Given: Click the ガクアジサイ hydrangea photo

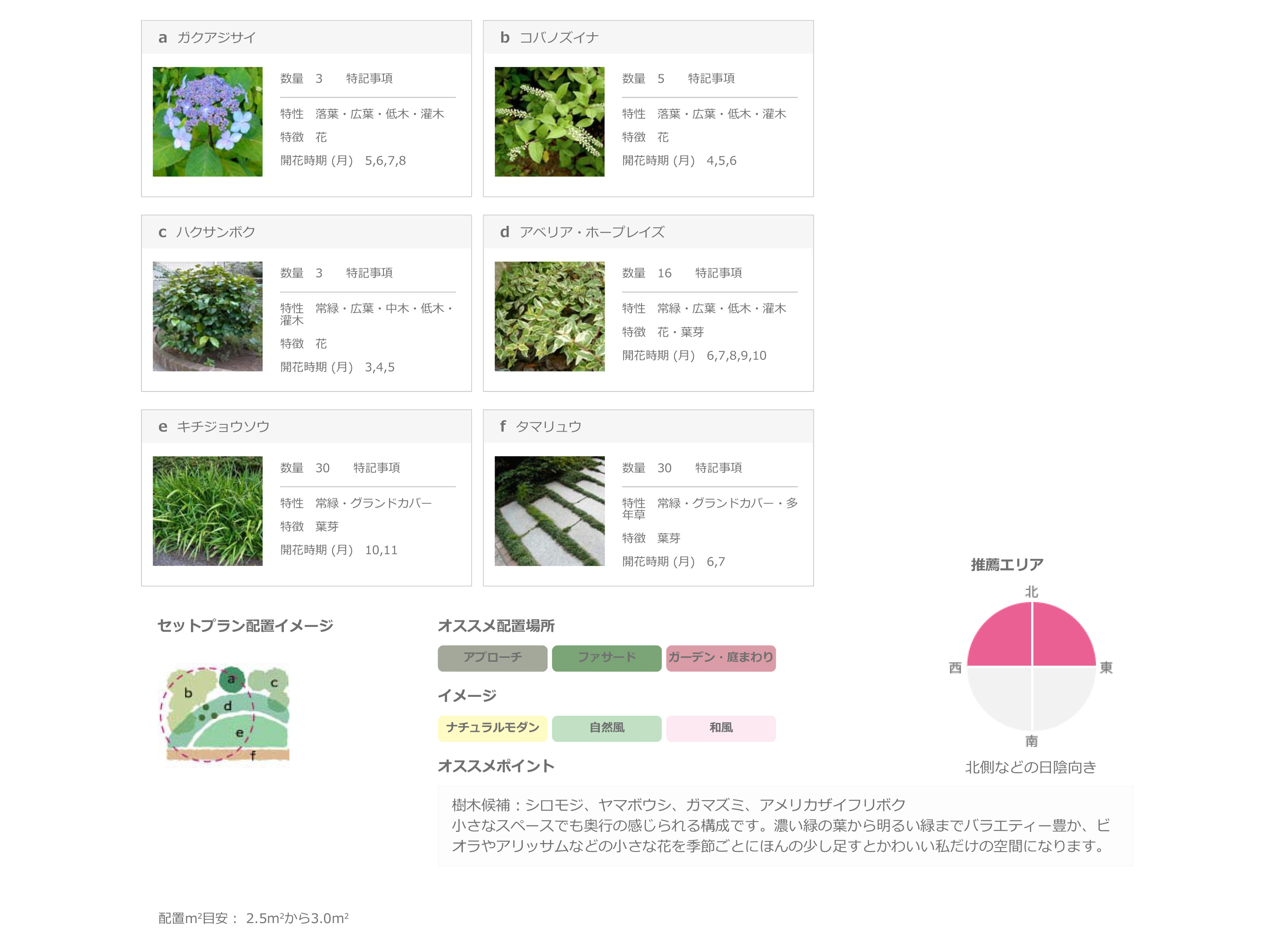Looking at the screenshot, I should (207, 122).
